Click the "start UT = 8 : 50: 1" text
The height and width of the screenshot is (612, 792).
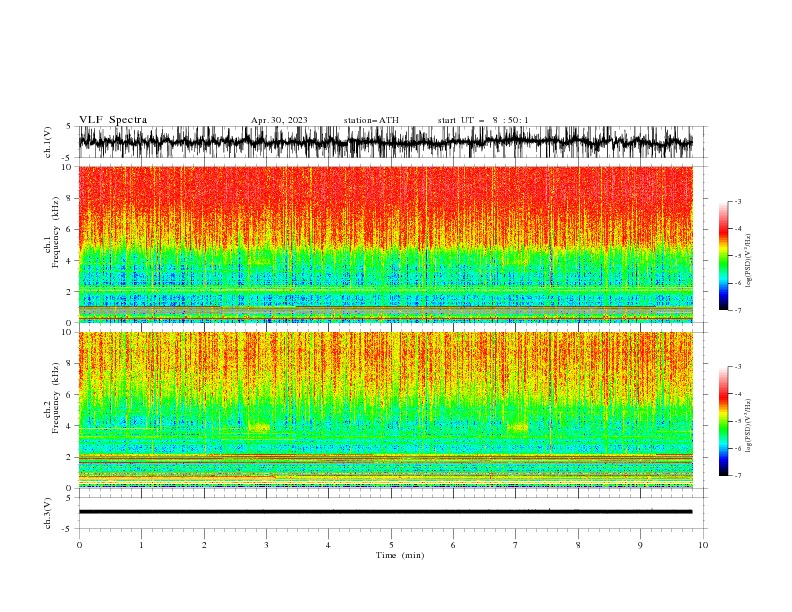483,120
